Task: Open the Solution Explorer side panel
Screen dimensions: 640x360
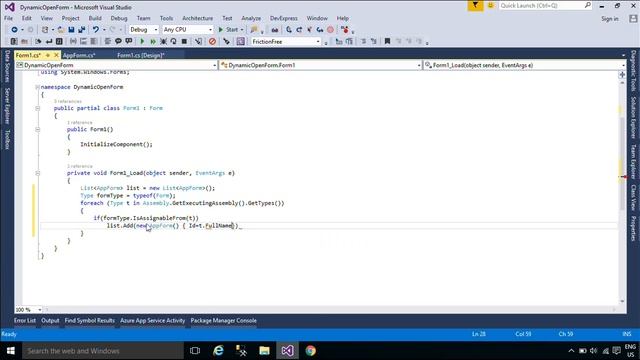Action: [x=633, y=118]
